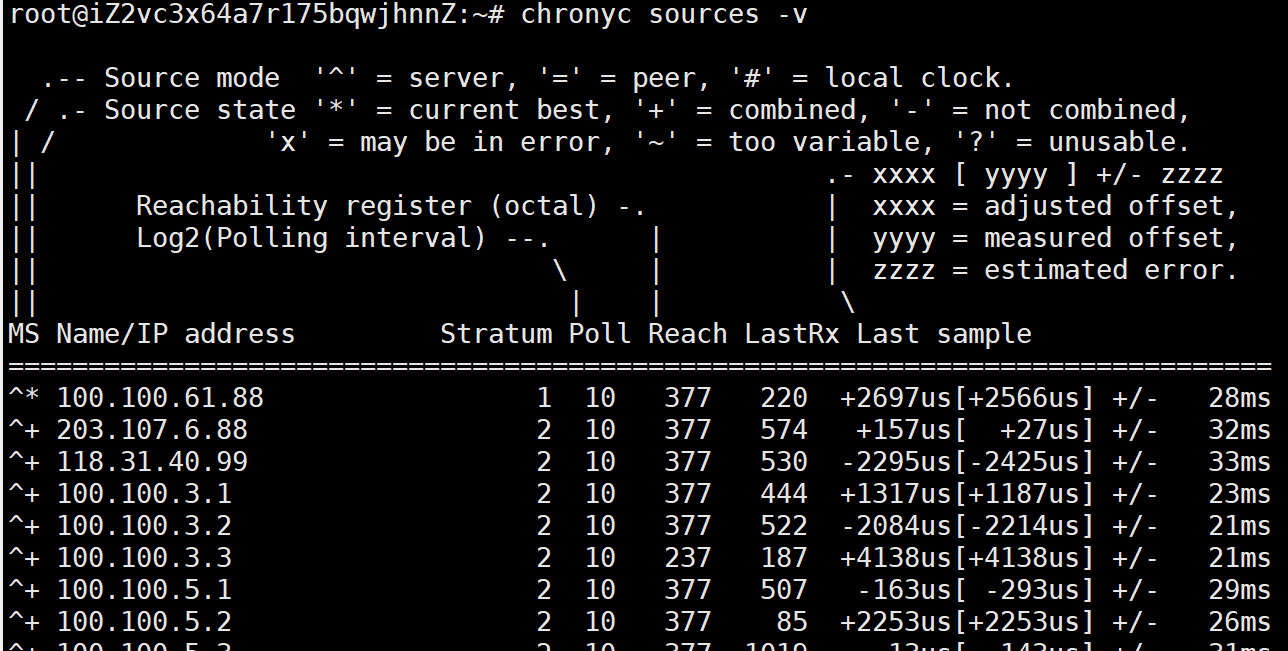Screen dimensions: 1288x651
Task: Click the Stratum column header
Action: click(497, 333)
